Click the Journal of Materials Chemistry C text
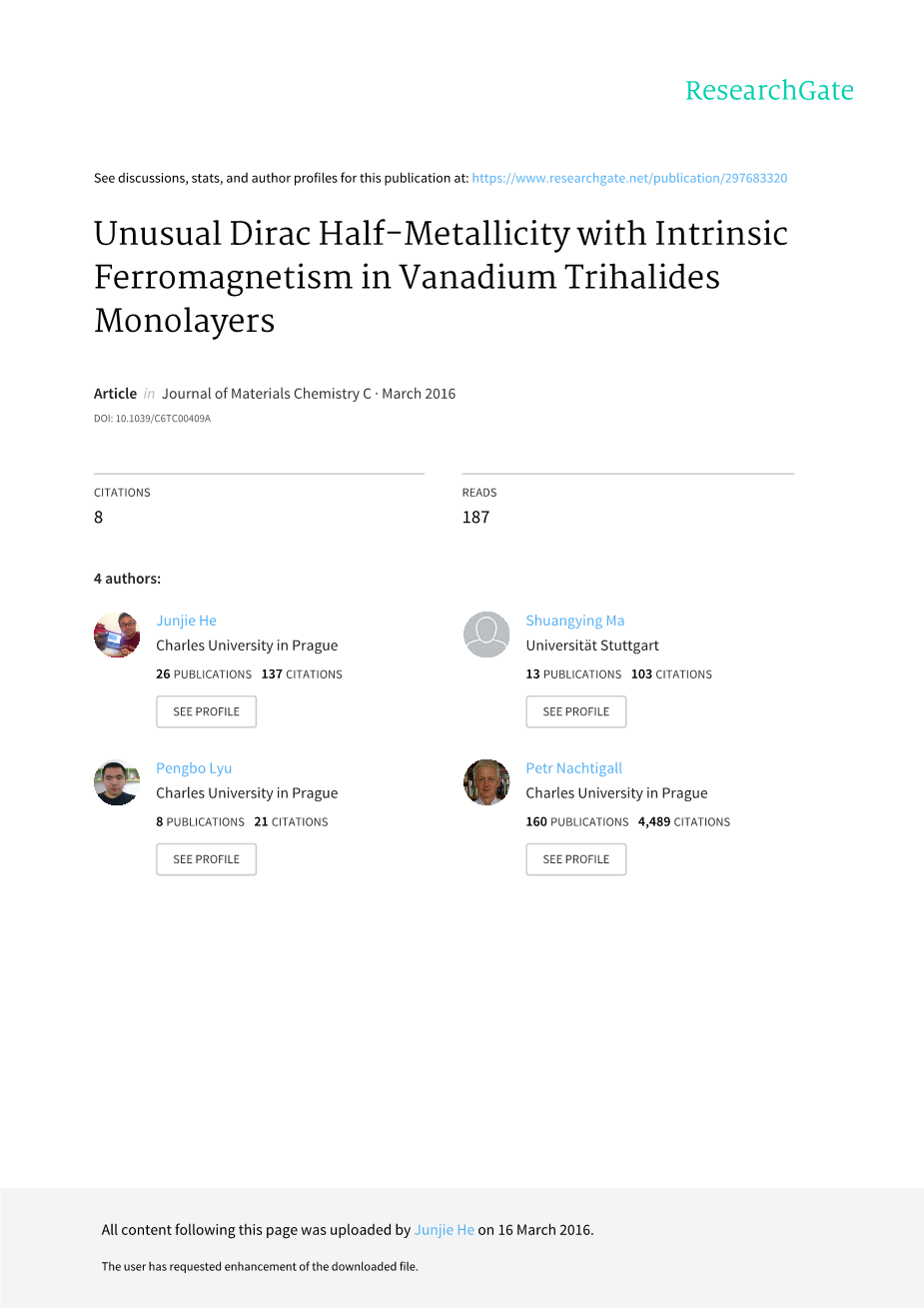The width and height of the screenshot is (924, 1308). pyautogui.click(x=266, y=394)
